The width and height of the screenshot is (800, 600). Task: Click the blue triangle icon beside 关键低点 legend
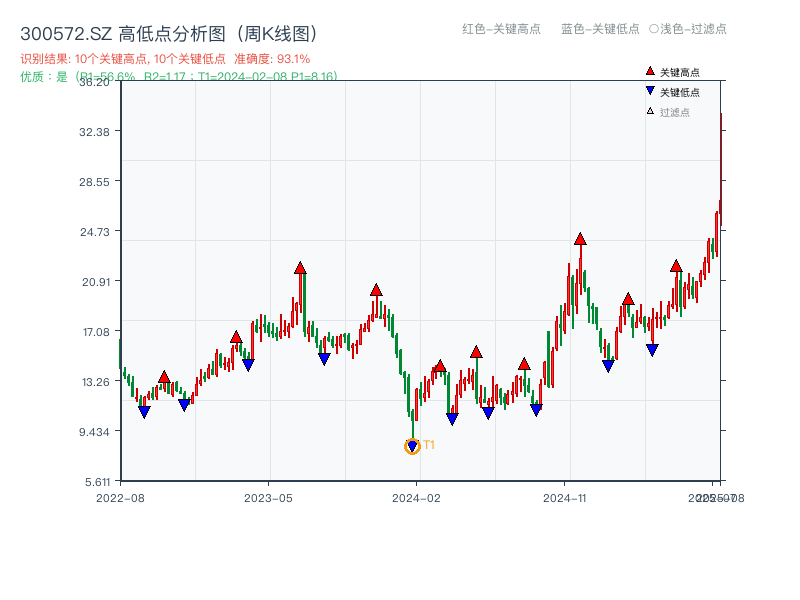point(650,91)
